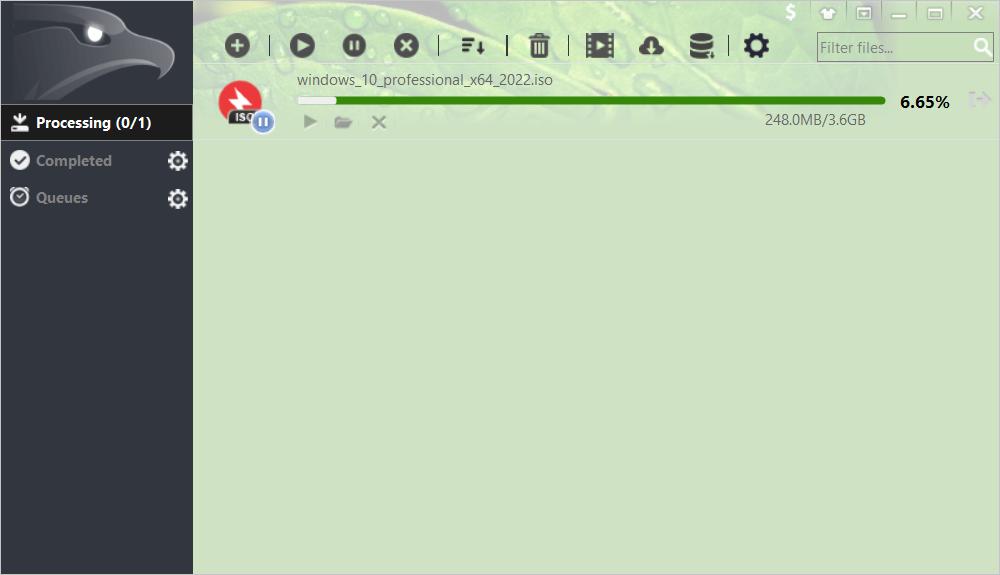The height and width of the screenshot is (575, 1000).
Task: Click the eagle logo in sidebar
Action: 96,52
